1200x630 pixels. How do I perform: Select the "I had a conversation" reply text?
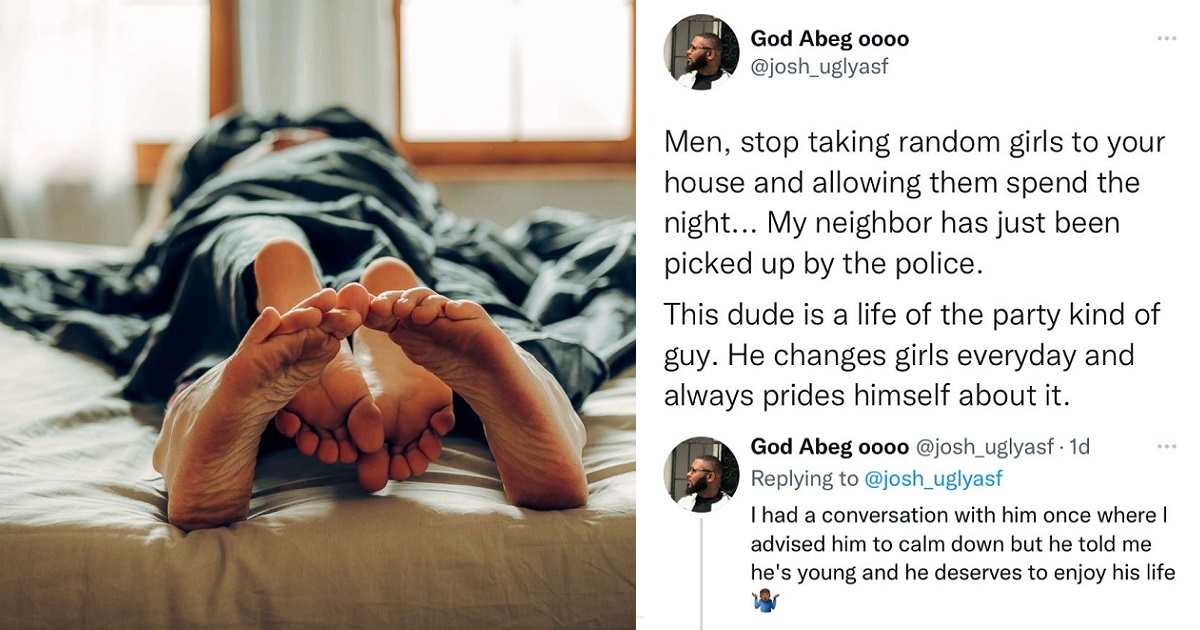962,546
